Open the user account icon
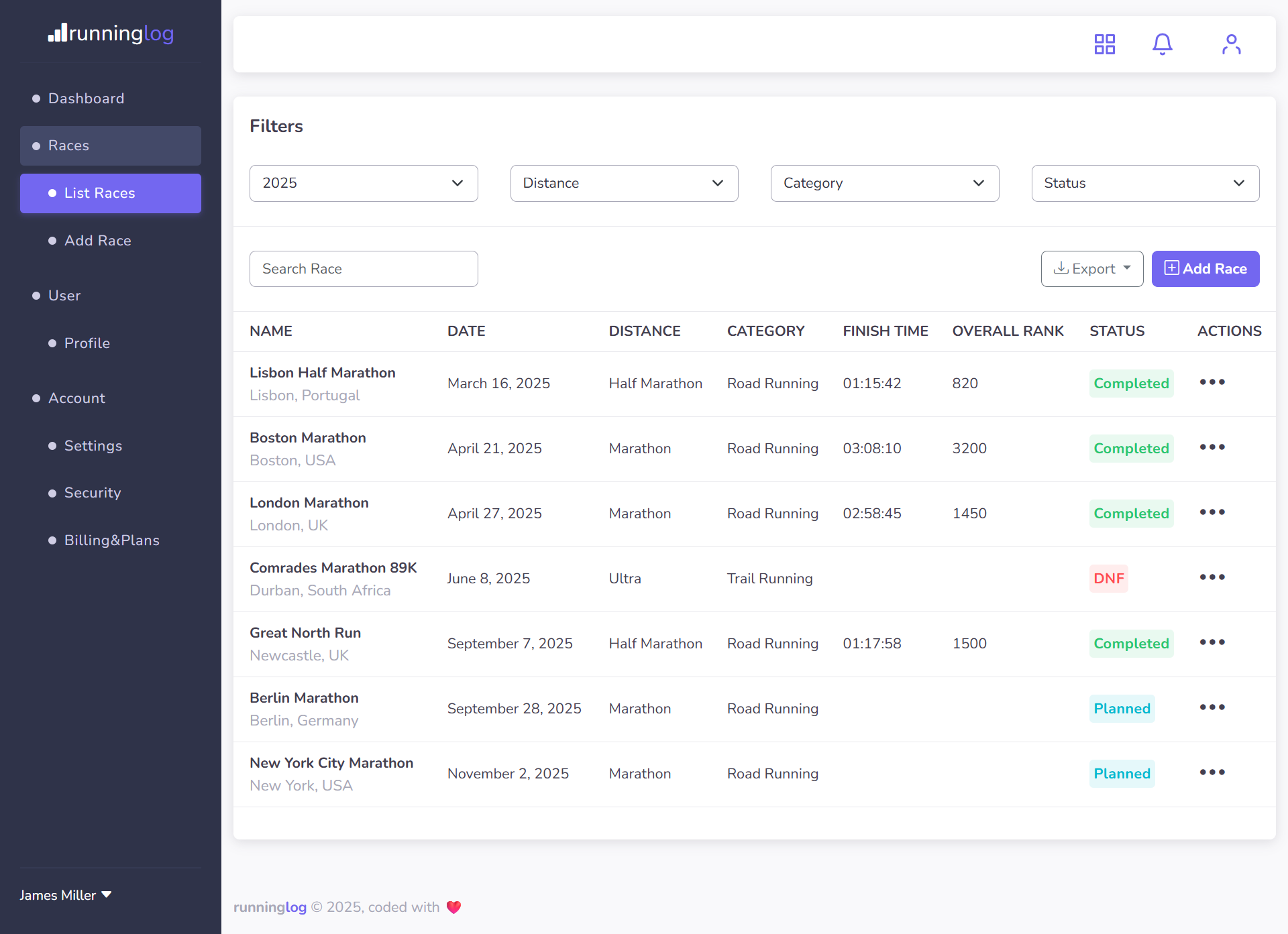The width and height of the screenshot is (1288, 934). (x=1231, y=44)
